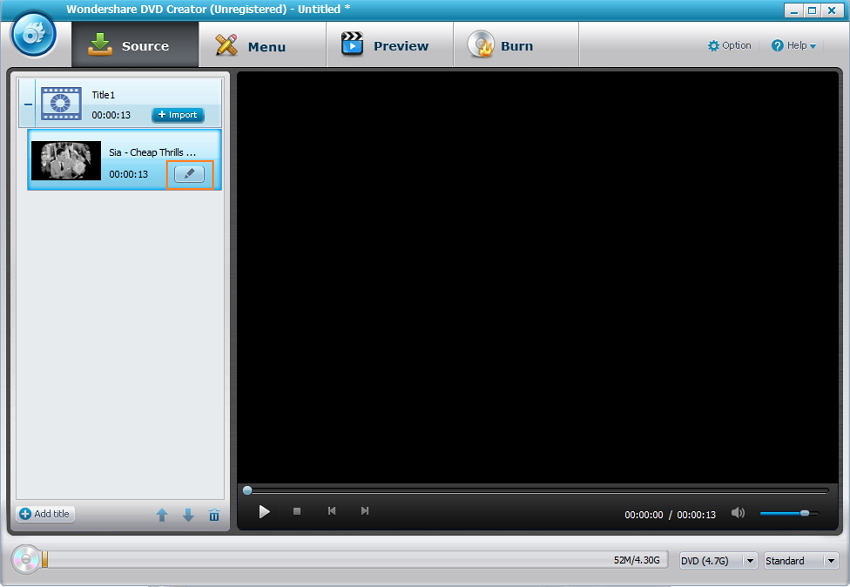
Task: Click the Add title button
Action: [x=46, y=514]
